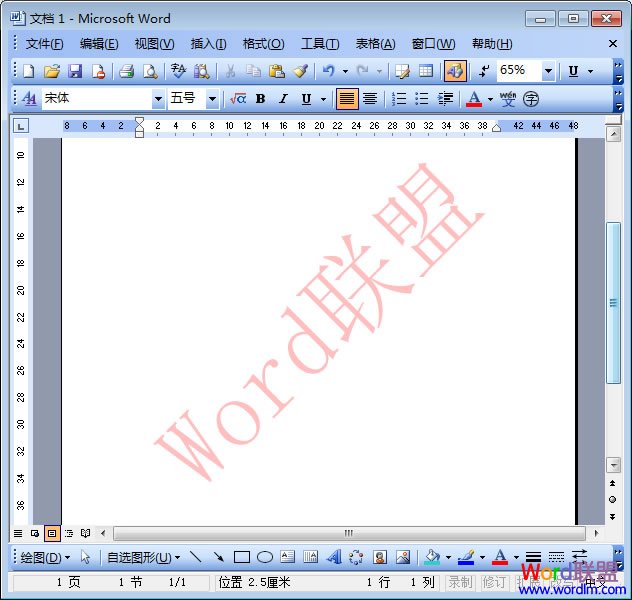The image size is (632, 600).
Task: Toggle bold formatting
Action: (x=261, y=99)
